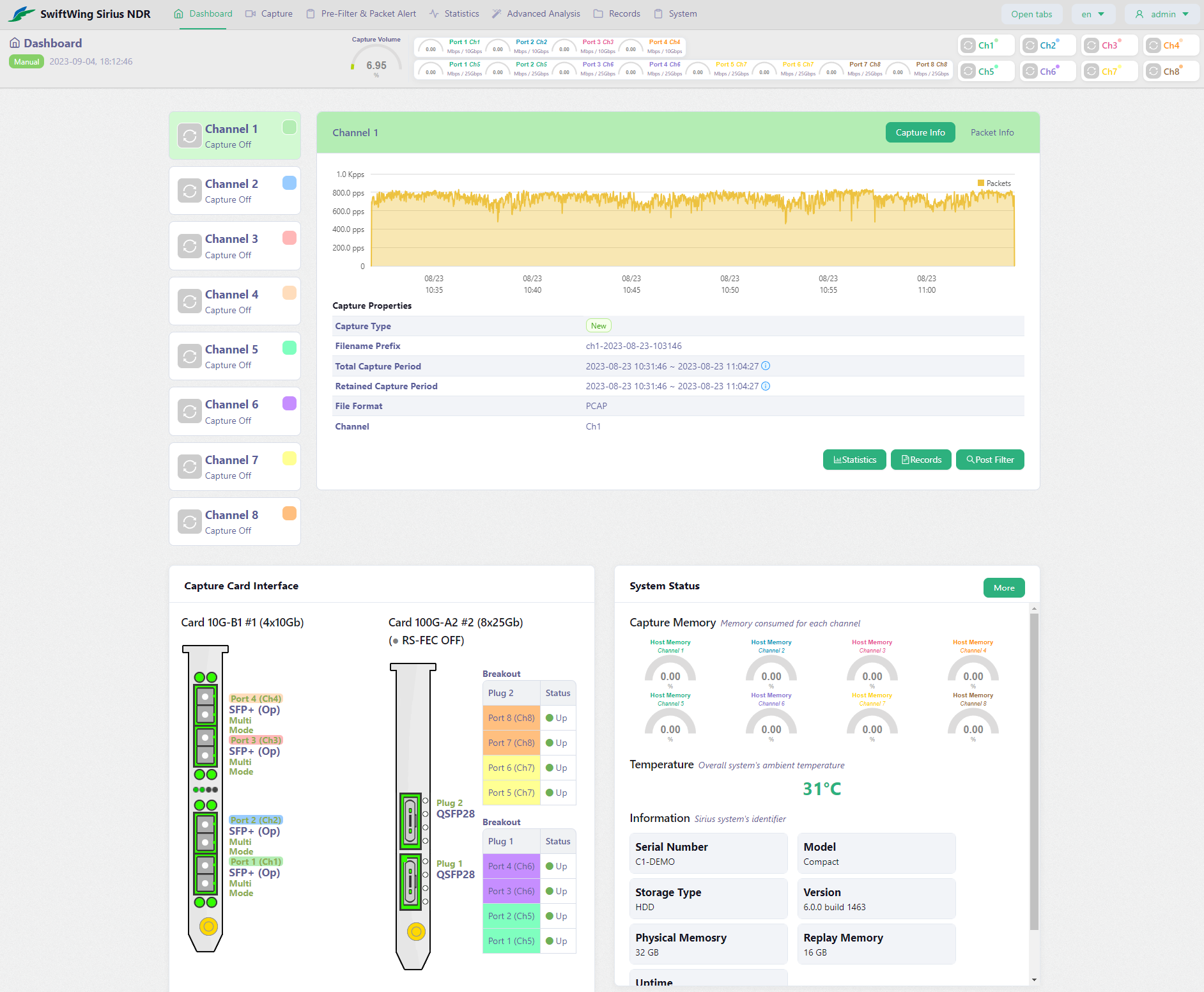
Task: Click the Post Filter button
Action: [989, 460]
